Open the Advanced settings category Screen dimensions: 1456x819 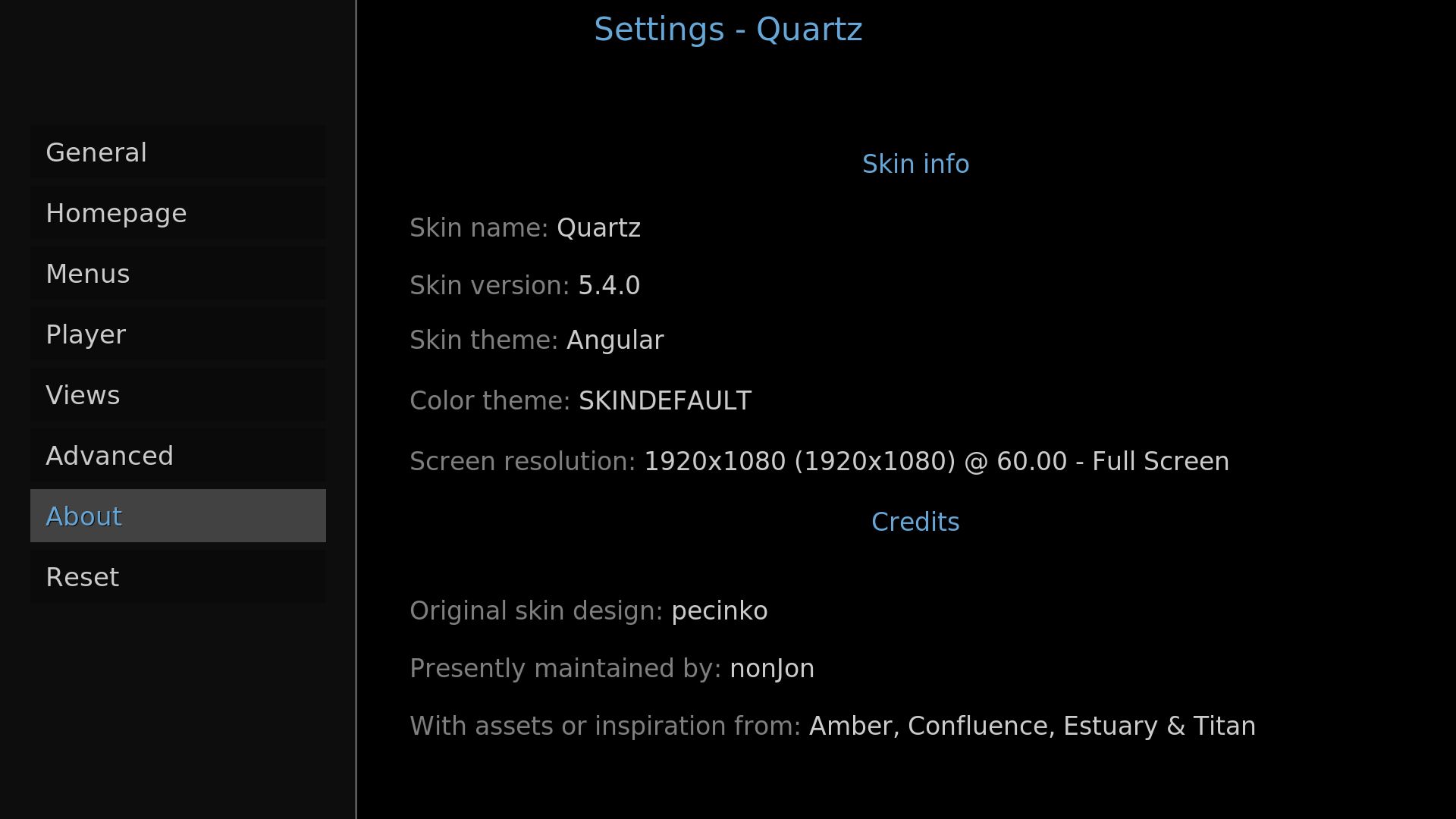[177, 456]
